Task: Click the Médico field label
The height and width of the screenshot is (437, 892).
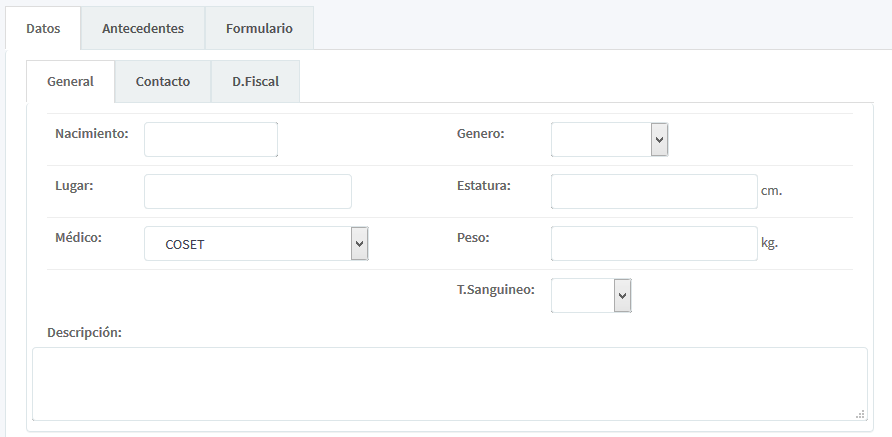Action: click(79, 238)
